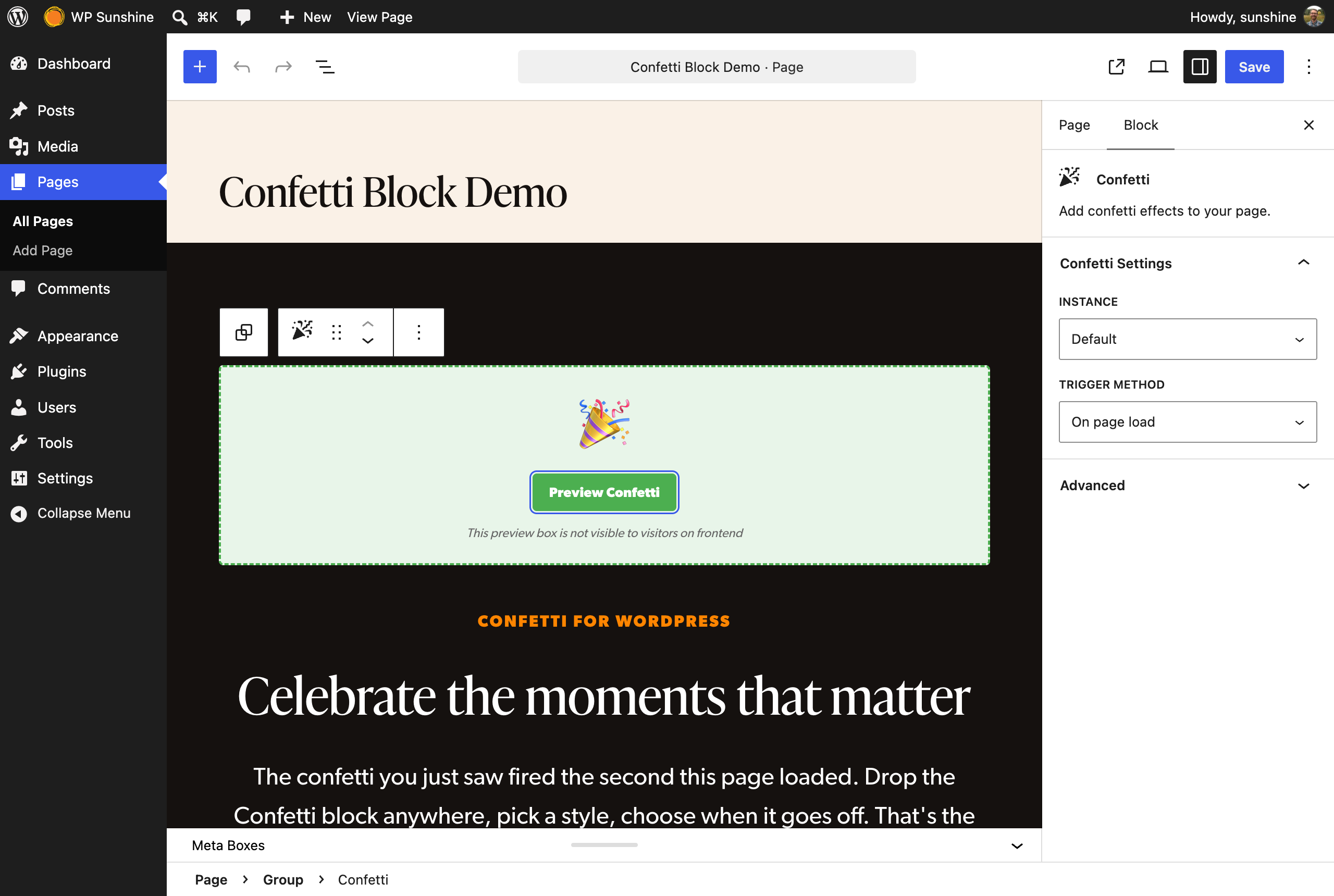Open Posts admin menu
Screen dimensions: 1334x896
[x=83, y=110]
